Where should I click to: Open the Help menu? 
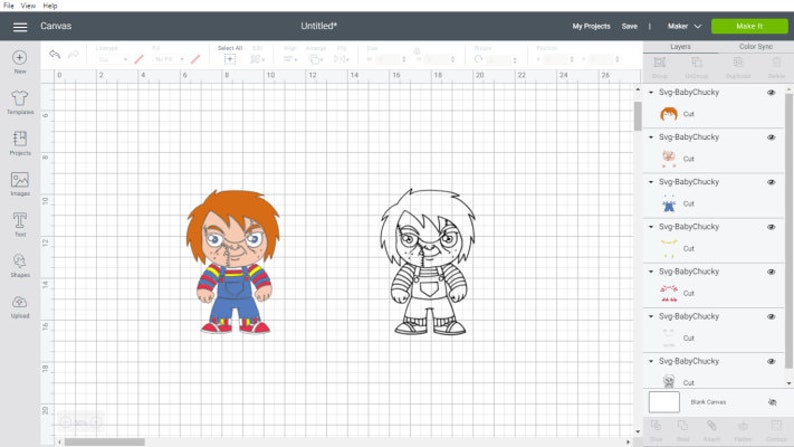pyautogui.click(x=50, y=6)
